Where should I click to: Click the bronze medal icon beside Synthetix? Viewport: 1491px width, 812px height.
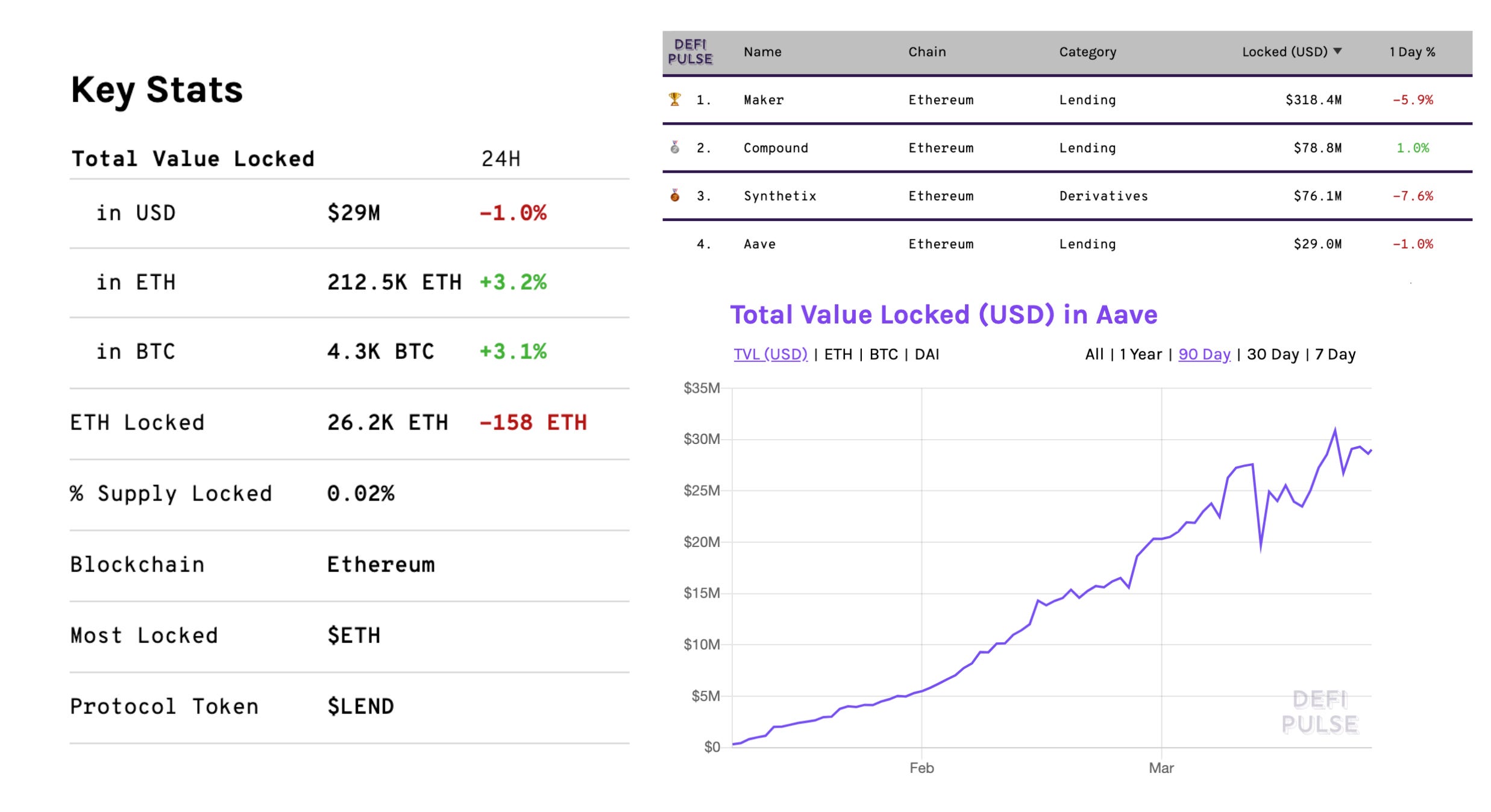pyautogui.click(x=674, y=195)
